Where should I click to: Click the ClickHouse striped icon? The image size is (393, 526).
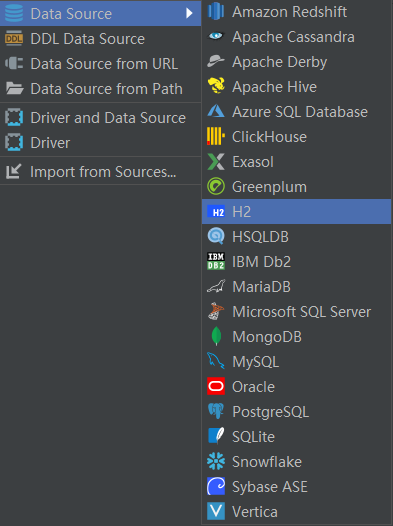(216, 136)
